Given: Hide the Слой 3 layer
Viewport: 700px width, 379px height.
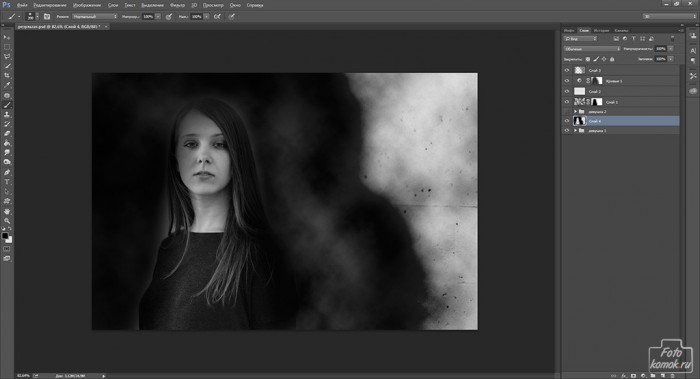Looking at the screenshot, I should (567, 70).
